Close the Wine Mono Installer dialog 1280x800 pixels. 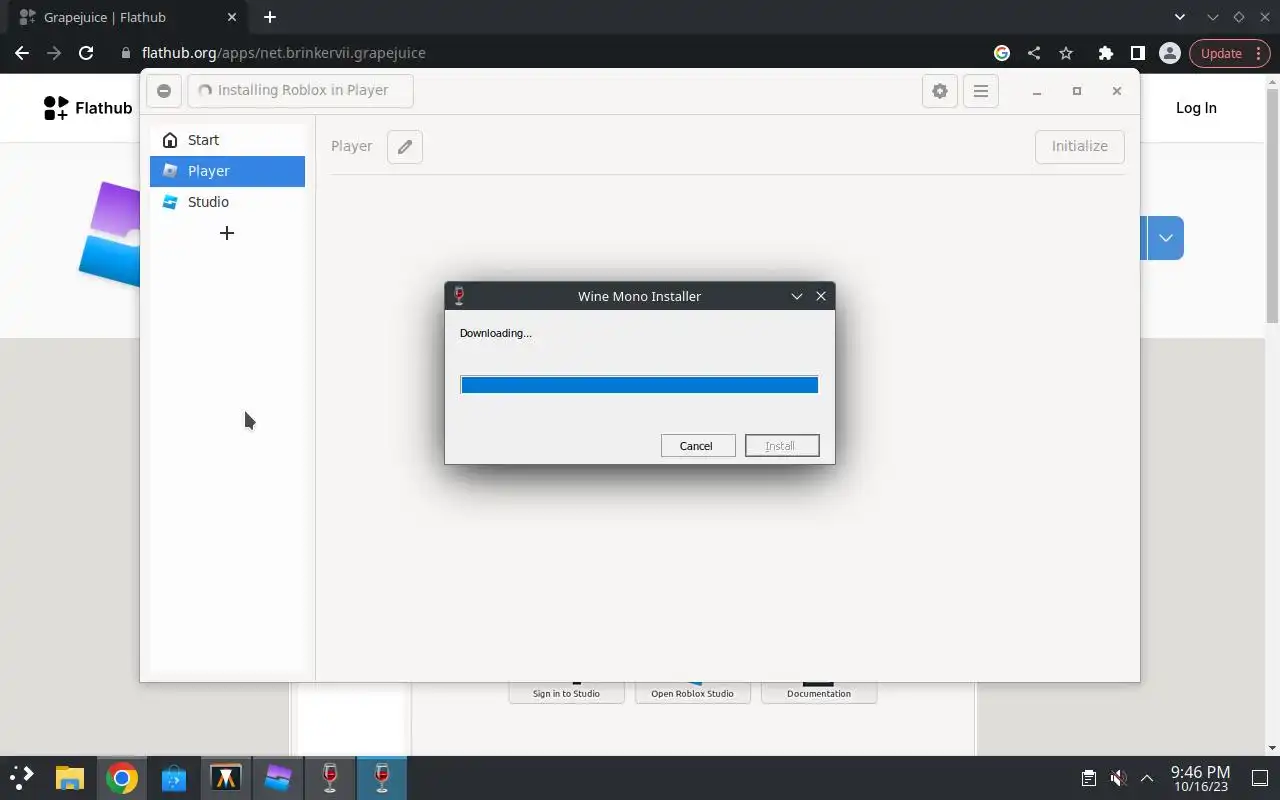tap(821, 296)
